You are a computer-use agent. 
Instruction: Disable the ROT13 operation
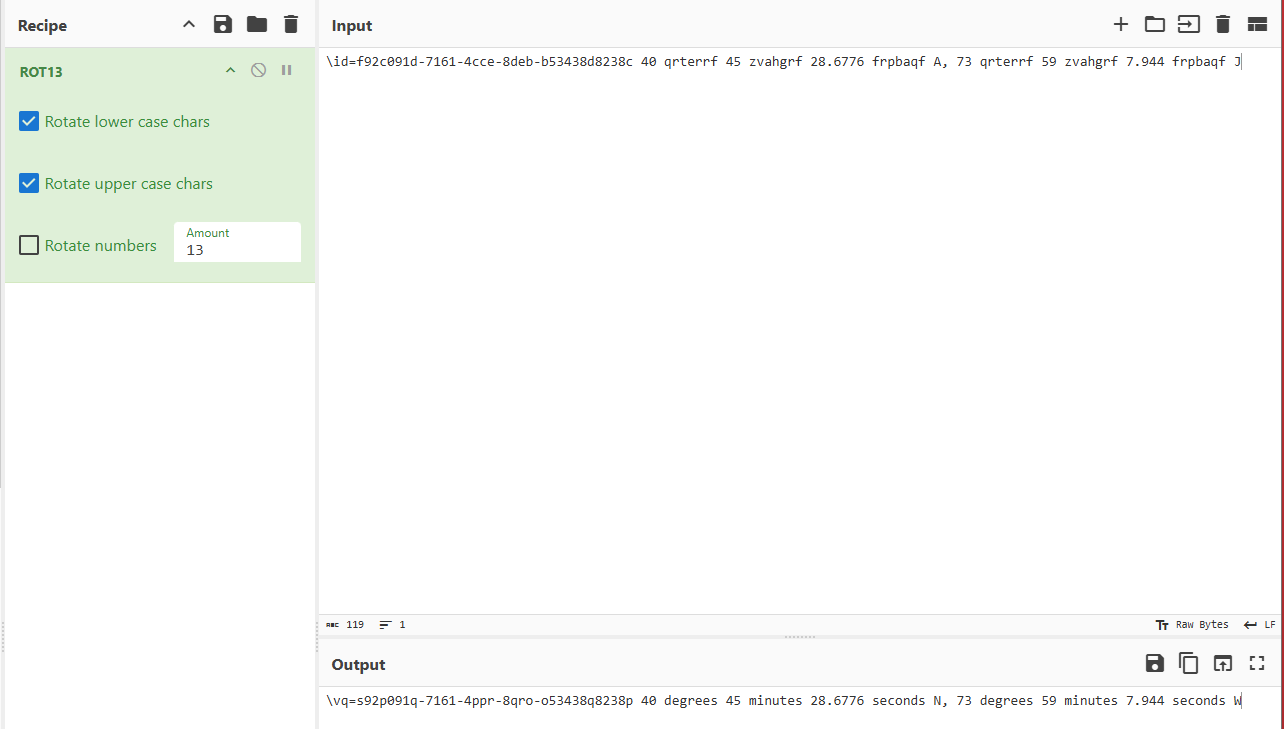[258, 69]
